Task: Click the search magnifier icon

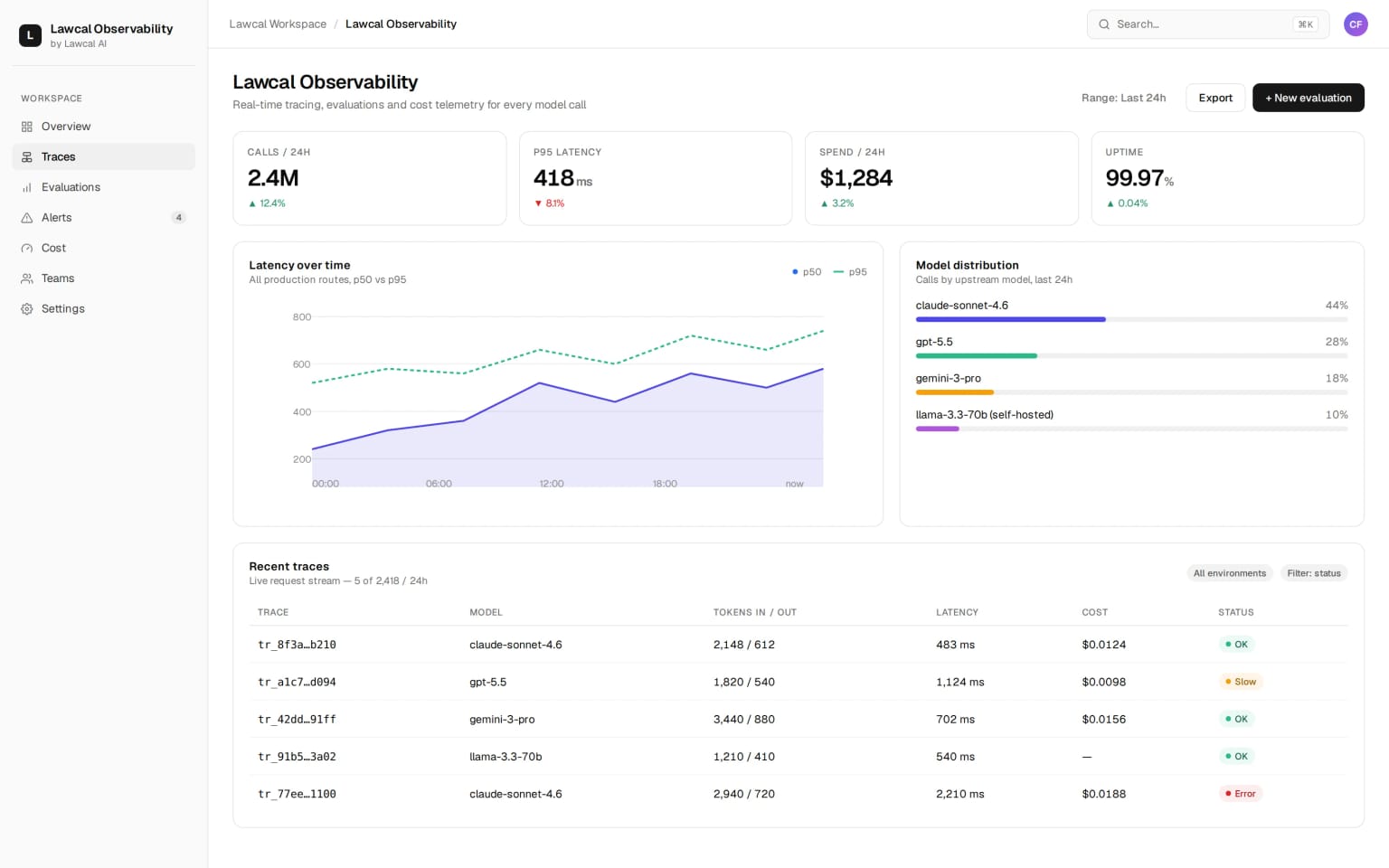Action: [1104, 24]
